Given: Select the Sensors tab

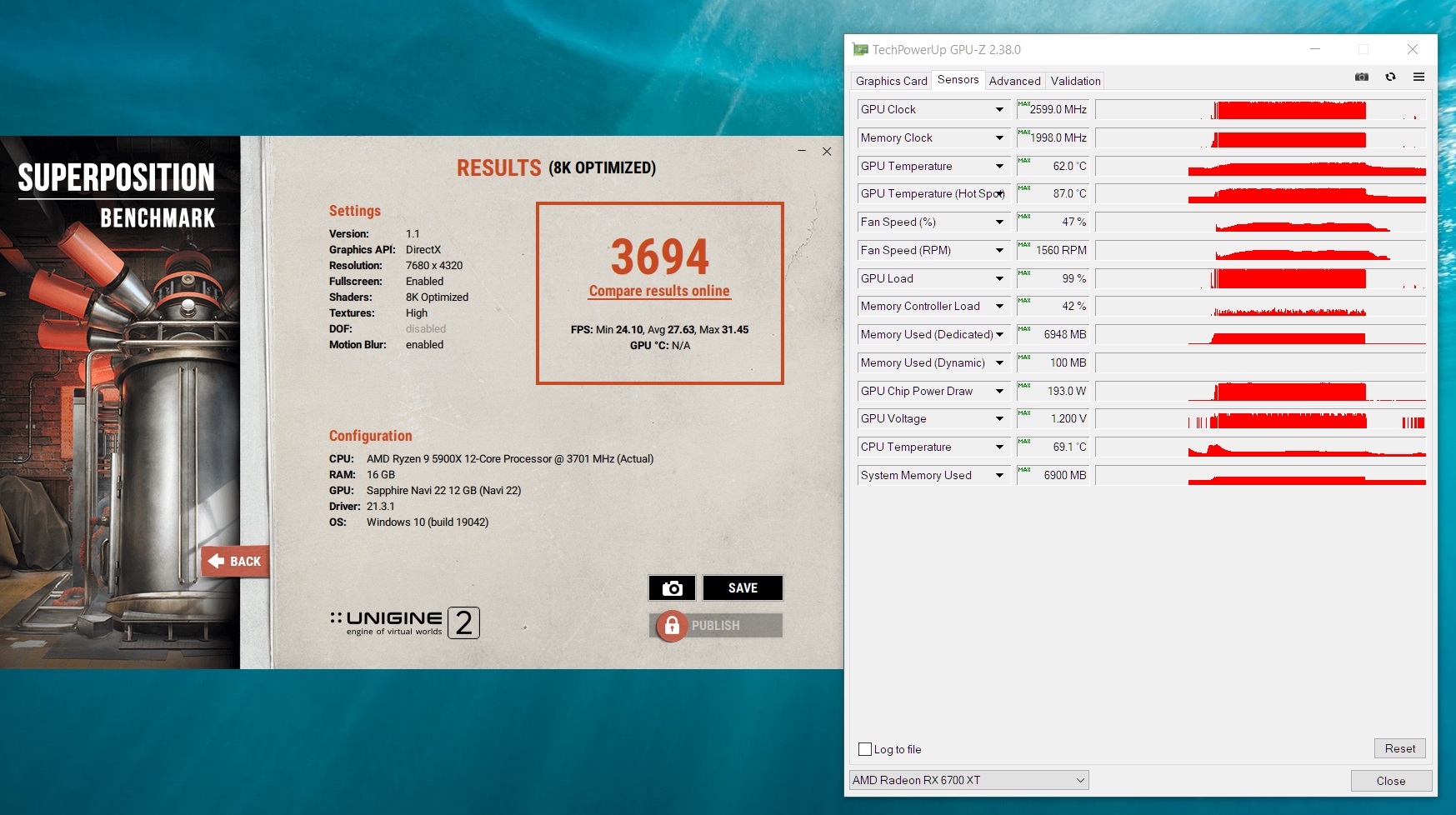Looking at the screenshot, I should [x=958, y=80].
